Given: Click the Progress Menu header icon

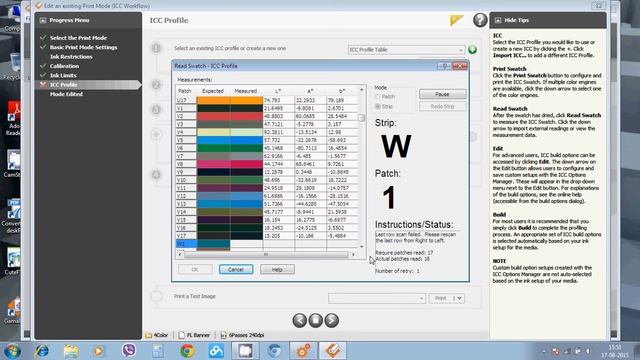Looking at the screenshot, I should pos(43,20).
